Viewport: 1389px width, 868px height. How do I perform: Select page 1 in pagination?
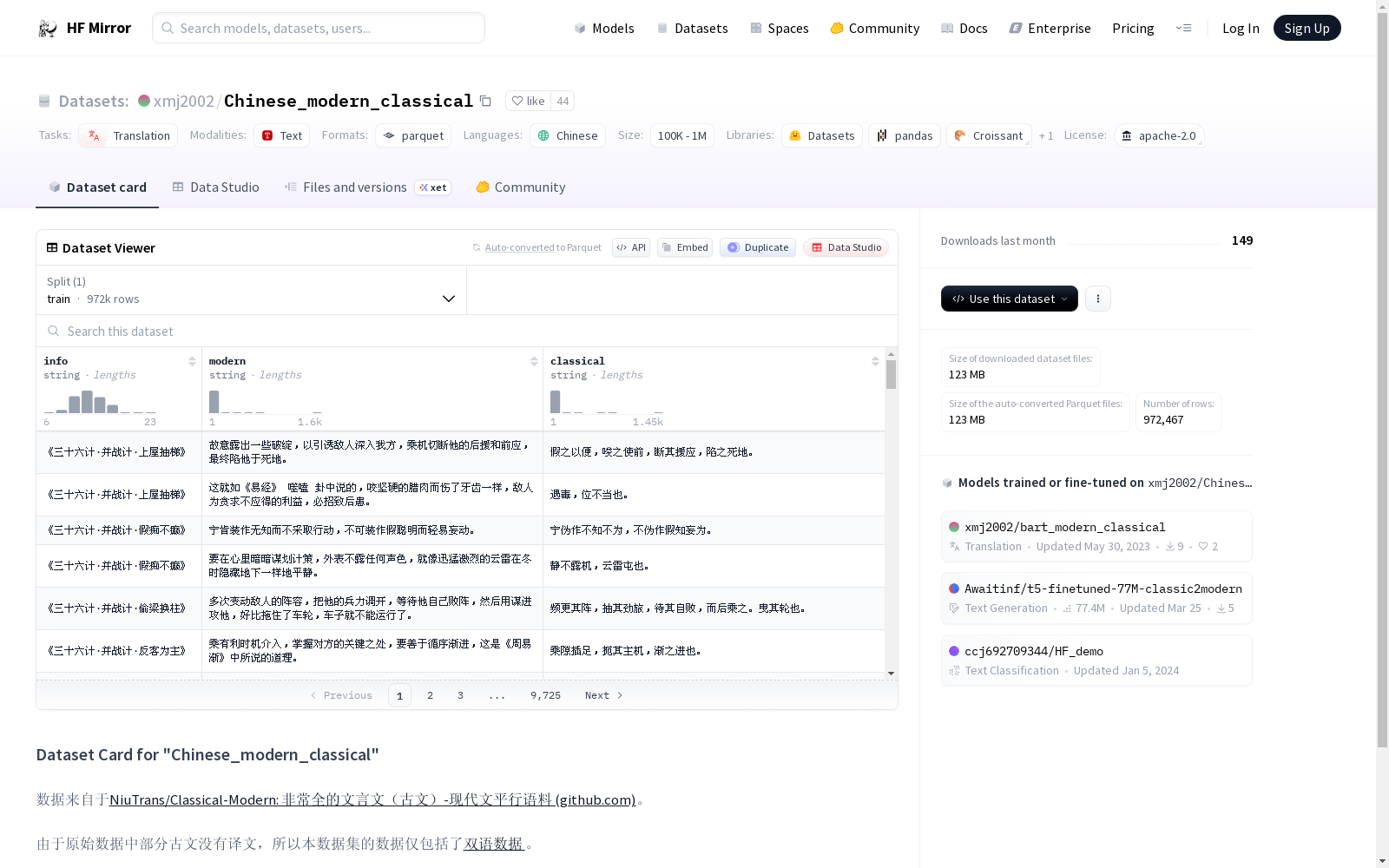pos(399,695)
